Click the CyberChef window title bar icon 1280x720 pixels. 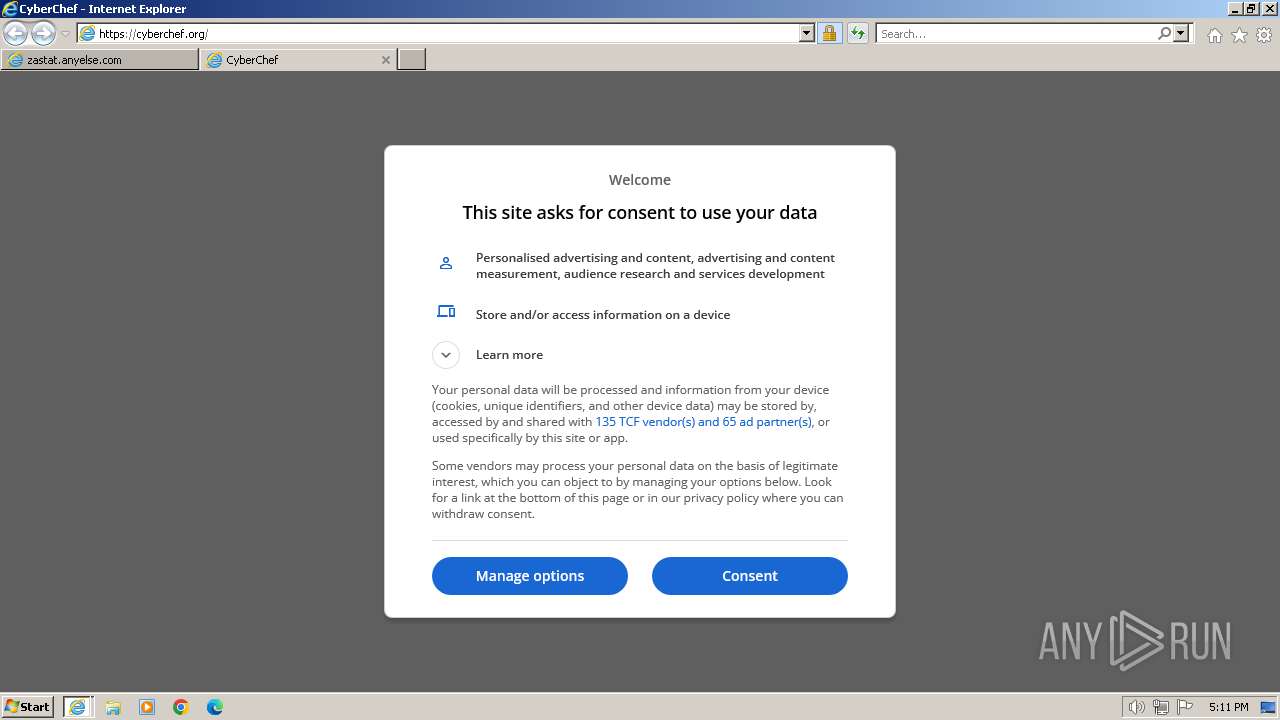pyautogui.click(x=10, y=9)
